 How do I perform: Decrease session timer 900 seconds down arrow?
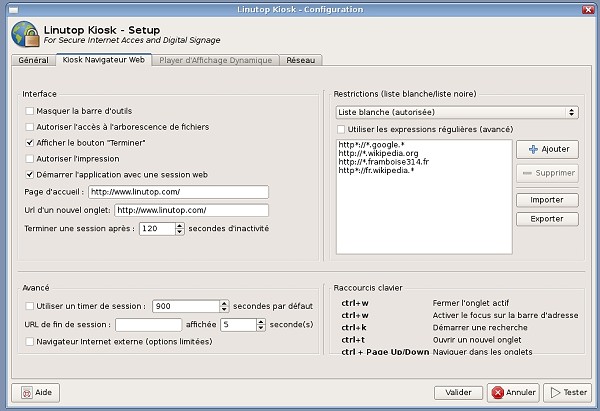point(224,309)
